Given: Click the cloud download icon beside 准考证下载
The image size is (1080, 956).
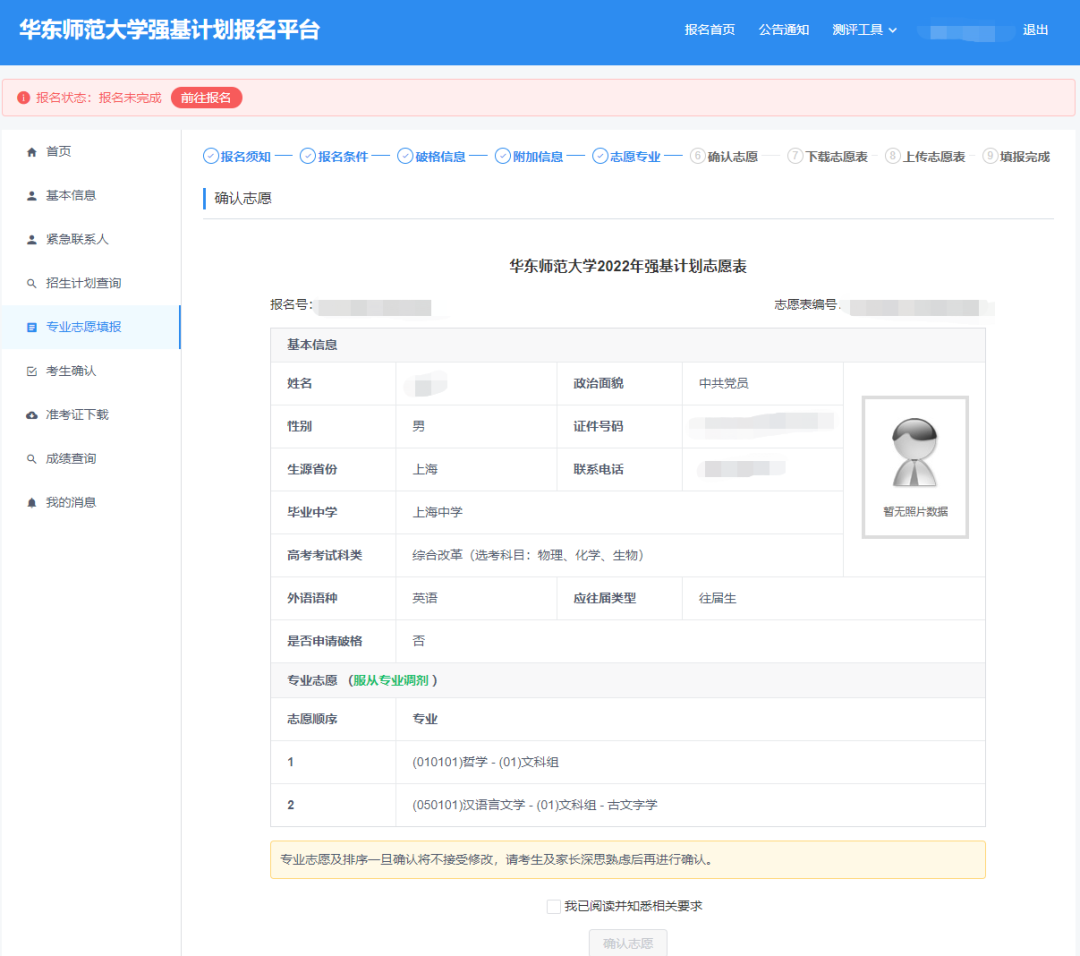Looking at the screenshot, I should (x=31, y=415).
